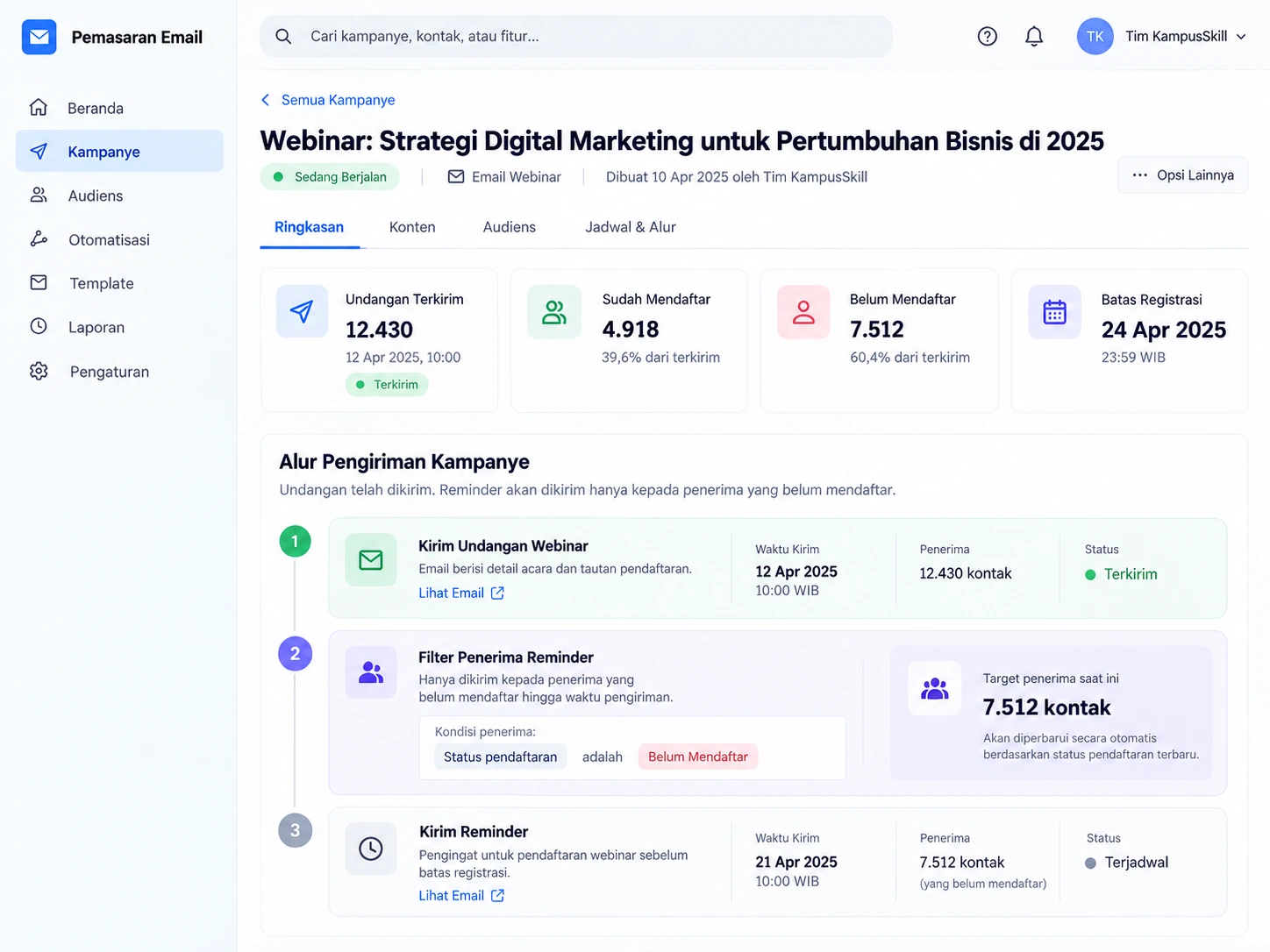
Task: Open the Jadwal & Alur tab
Action: (631, 227)
